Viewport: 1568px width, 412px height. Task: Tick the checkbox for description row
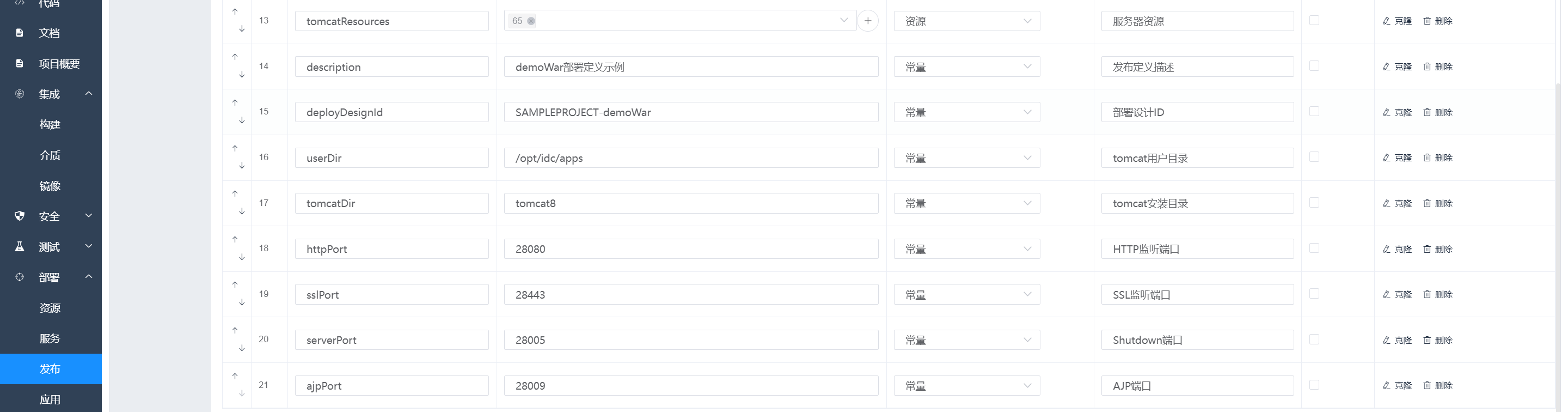(x=1314, y=66)
